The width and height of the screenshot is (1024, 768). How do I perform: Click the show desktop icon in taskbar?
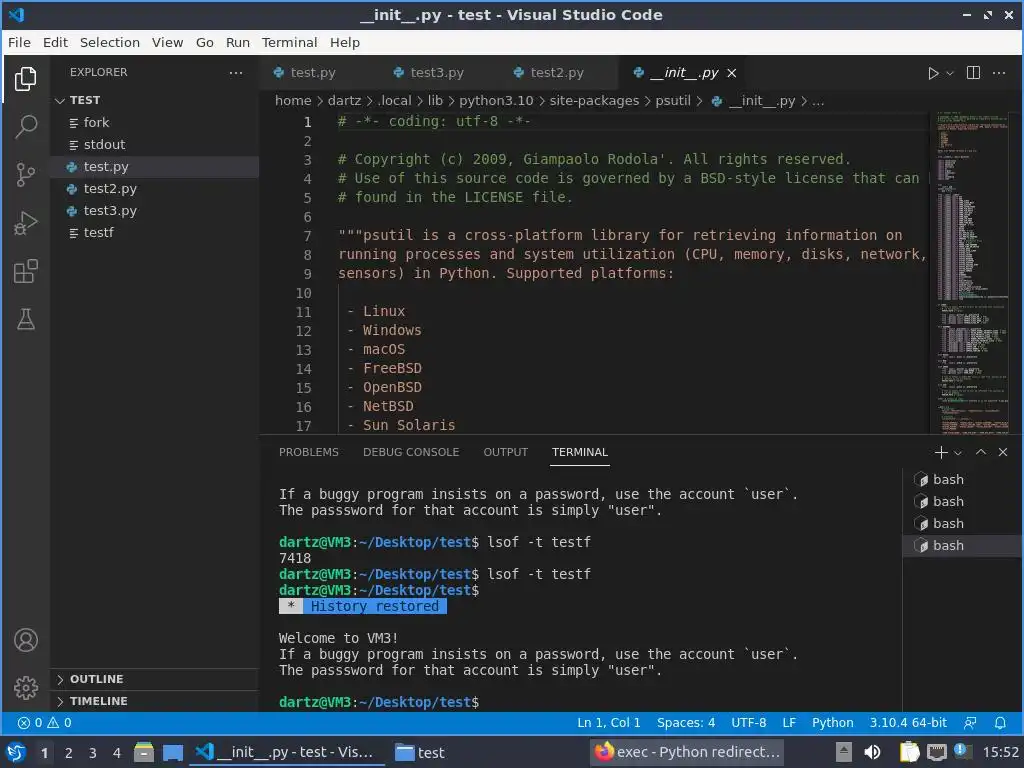click(x=172, y=752)
